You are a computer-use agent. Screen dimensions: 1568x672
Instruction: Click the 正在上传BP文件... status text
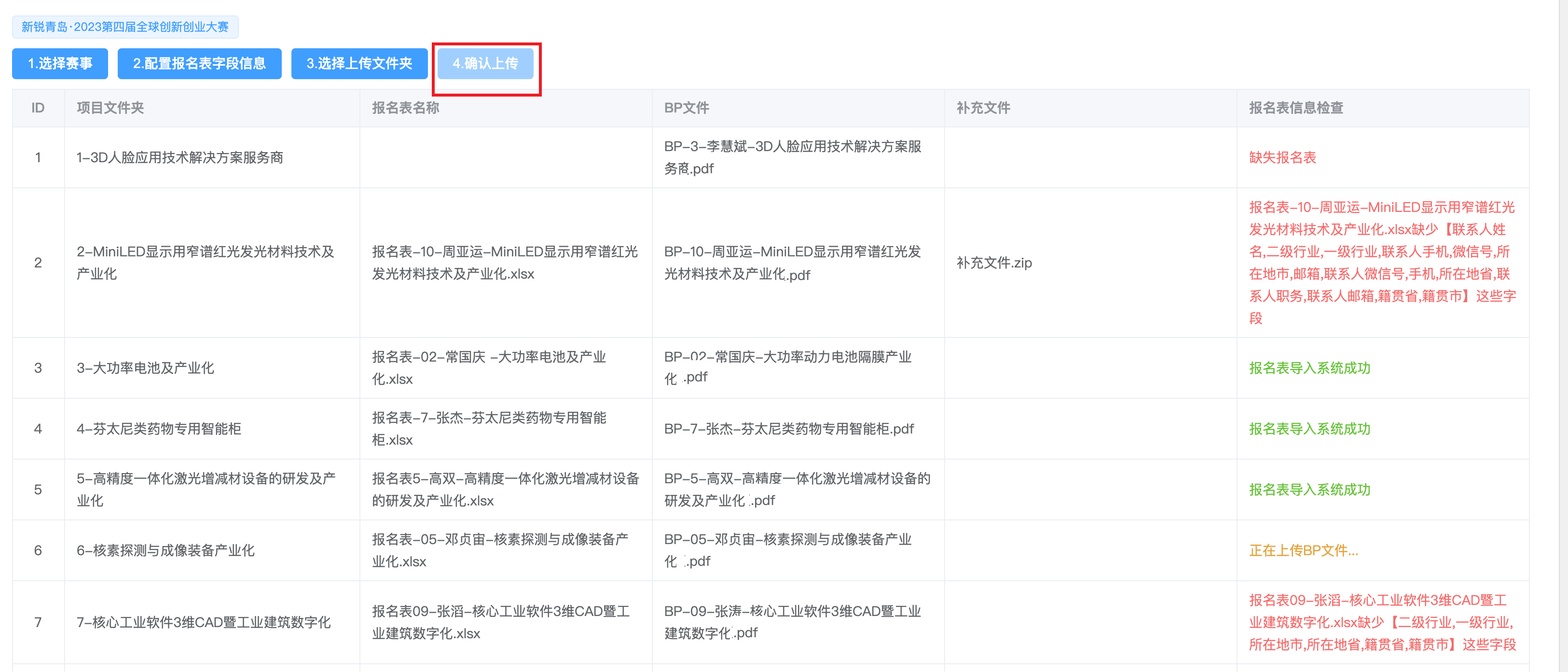[1303, 551]
